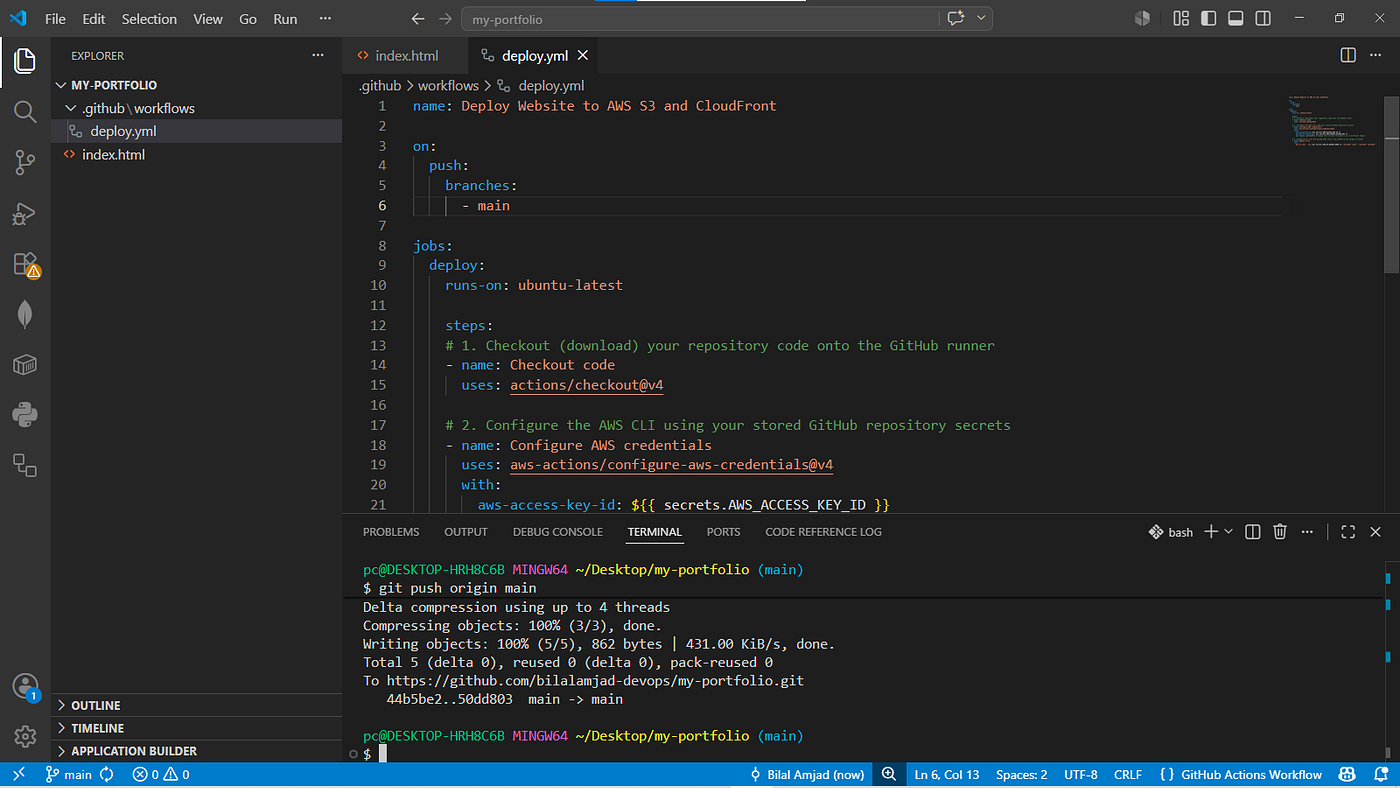Click CRLF end of line selector

tap(1128, 774)
